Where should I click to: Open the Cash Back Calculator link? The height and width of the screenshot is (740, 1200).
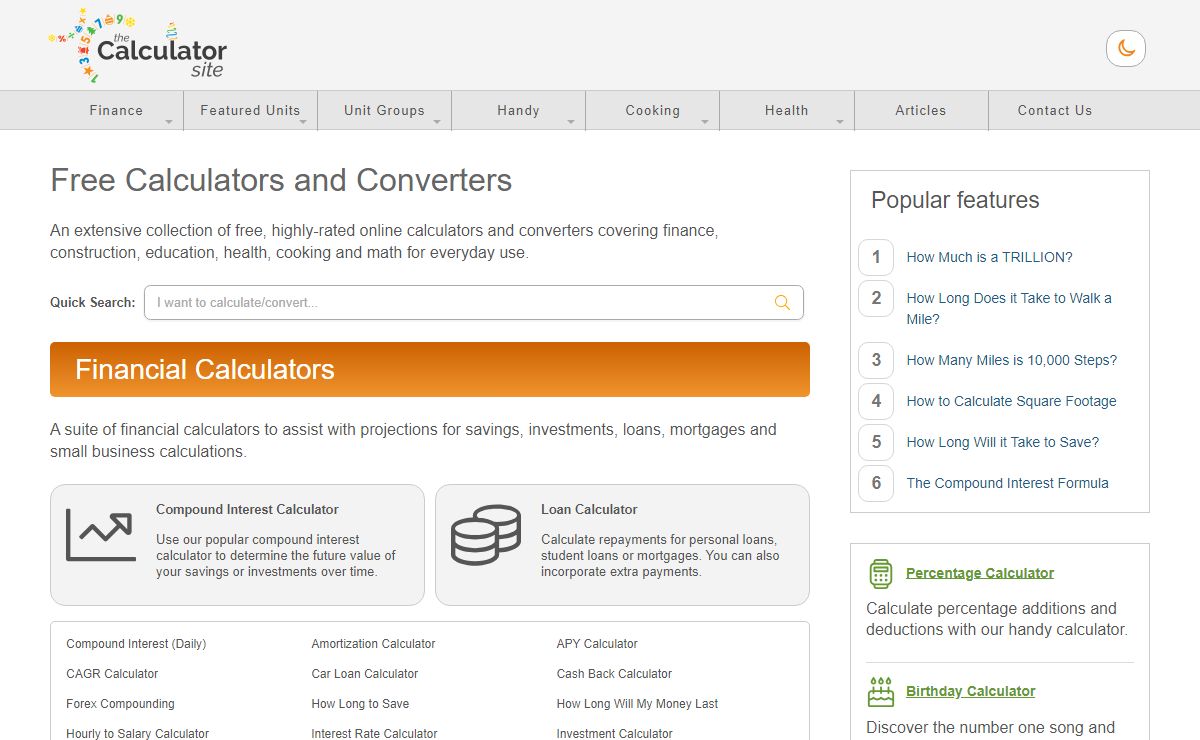[x=614, y=674]
